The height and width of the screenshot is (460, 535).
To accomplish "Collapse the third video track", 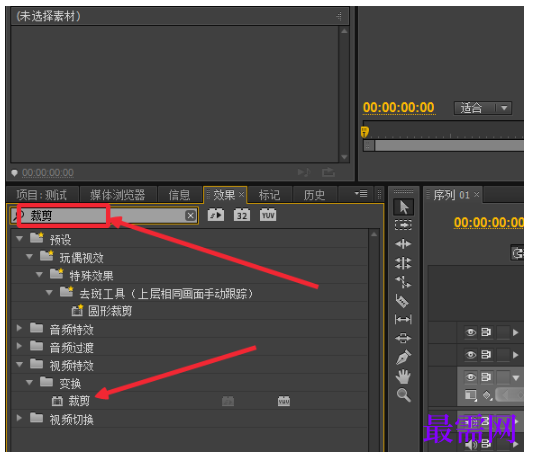I will pos(516,377).
